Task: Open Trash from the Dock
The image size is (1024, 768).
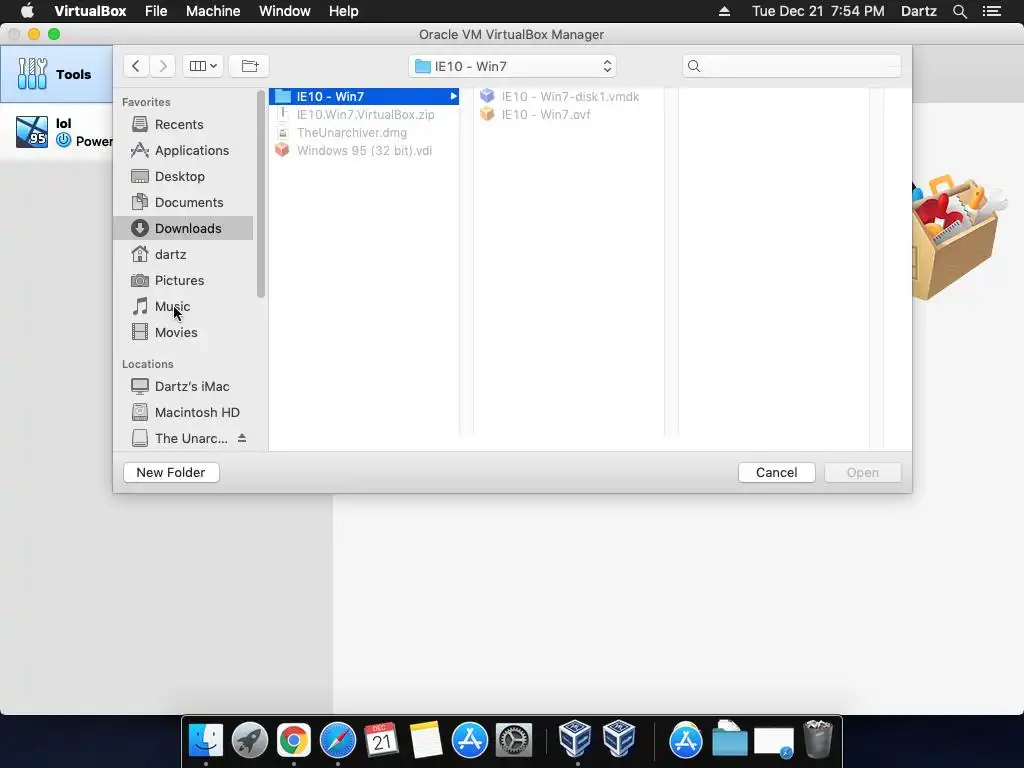Action: (x=818, y=740)
